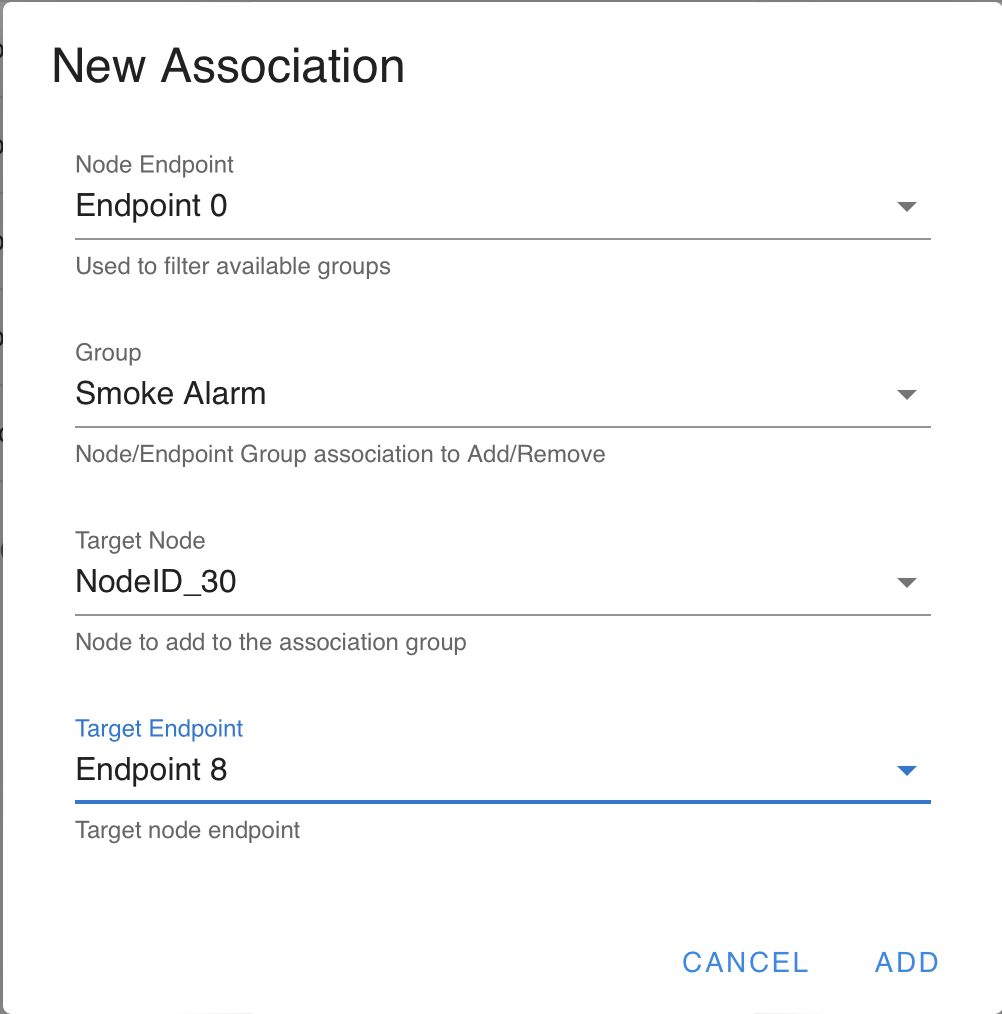Cancel the new association dialog
This screenshot has height=1014, width=1002.
[x=745, y=962]
